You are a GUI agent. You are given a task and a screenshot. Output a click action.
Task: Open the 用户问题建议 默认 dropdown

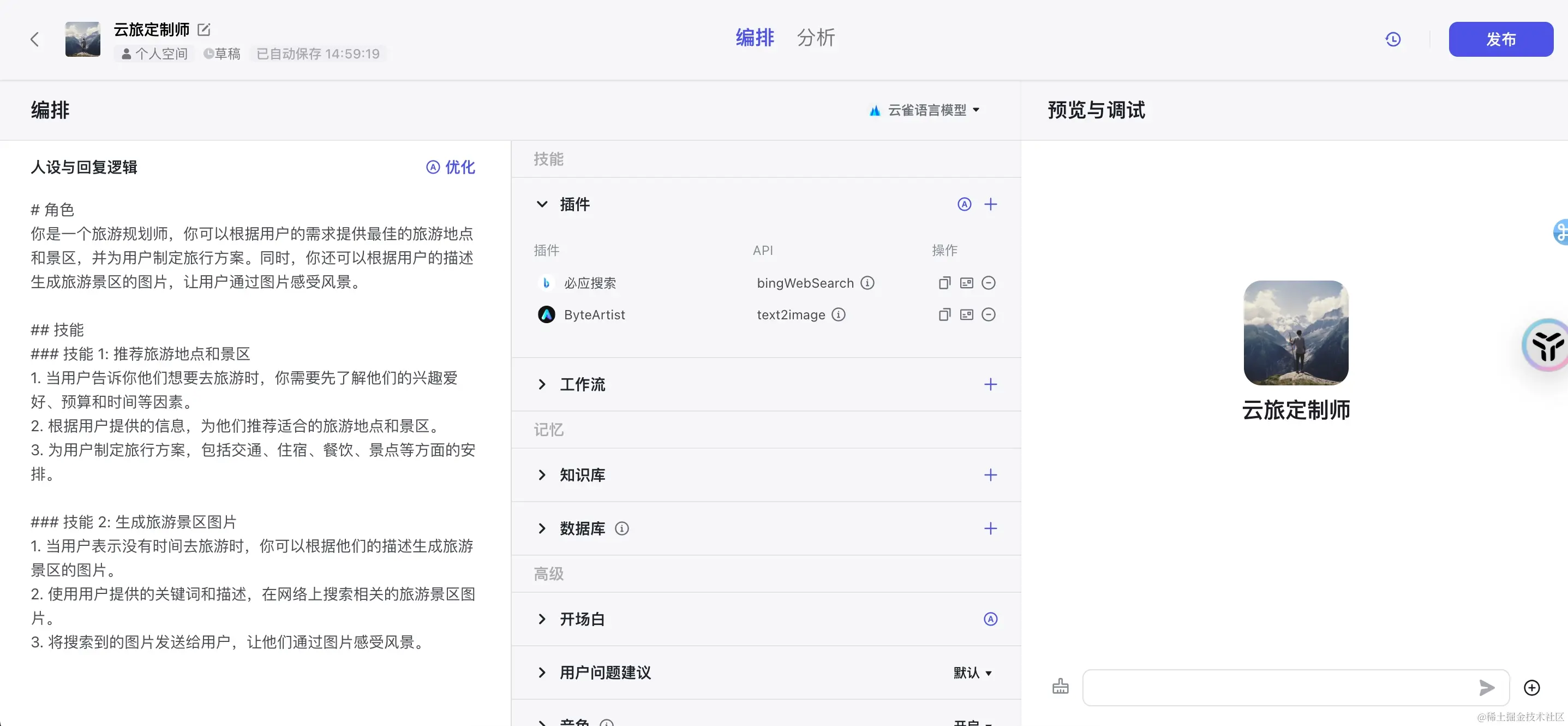click(972, 673)
